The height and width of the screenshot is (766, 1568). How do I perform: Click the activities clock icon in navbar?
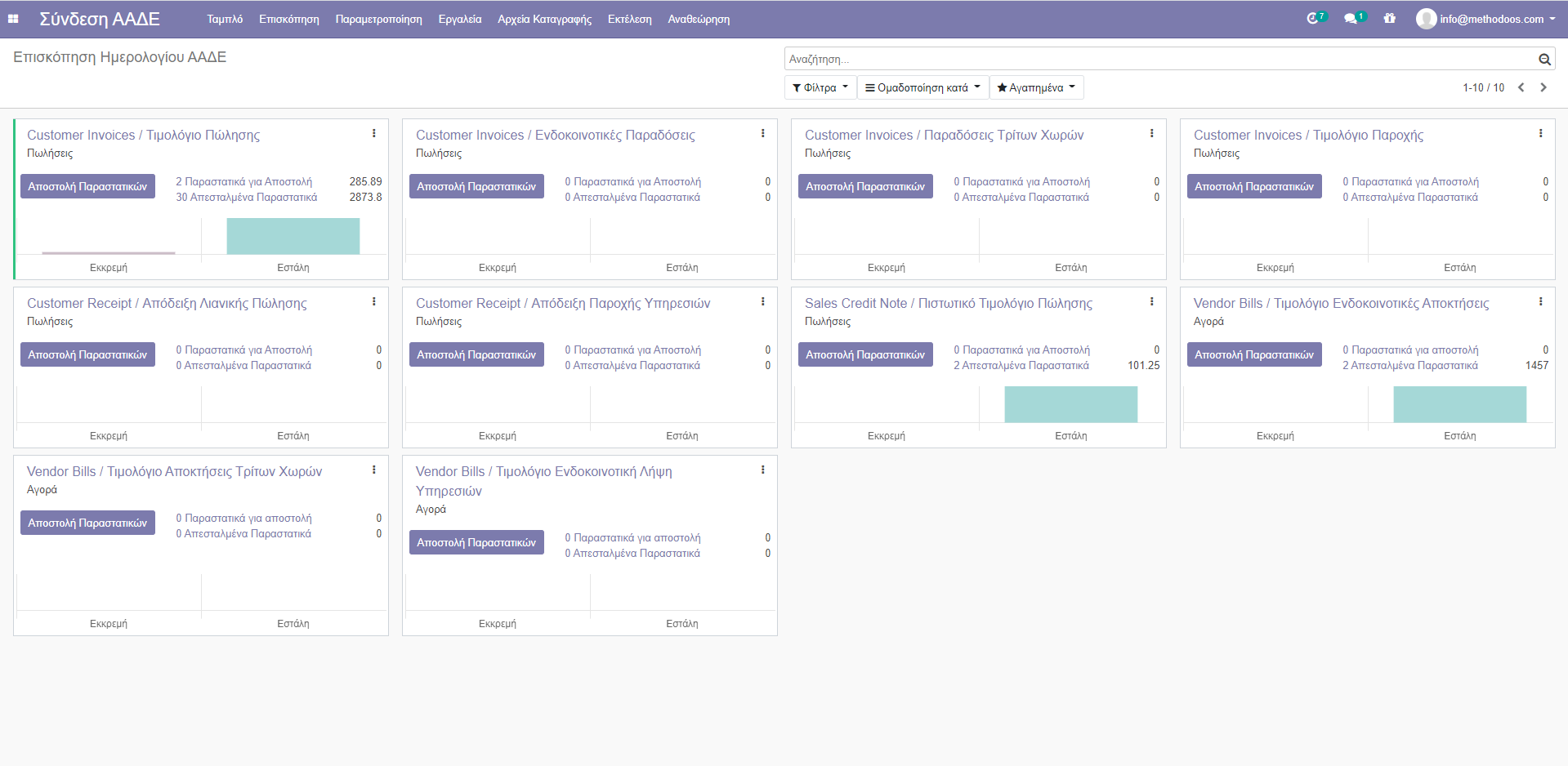[x=1312, y=19]
